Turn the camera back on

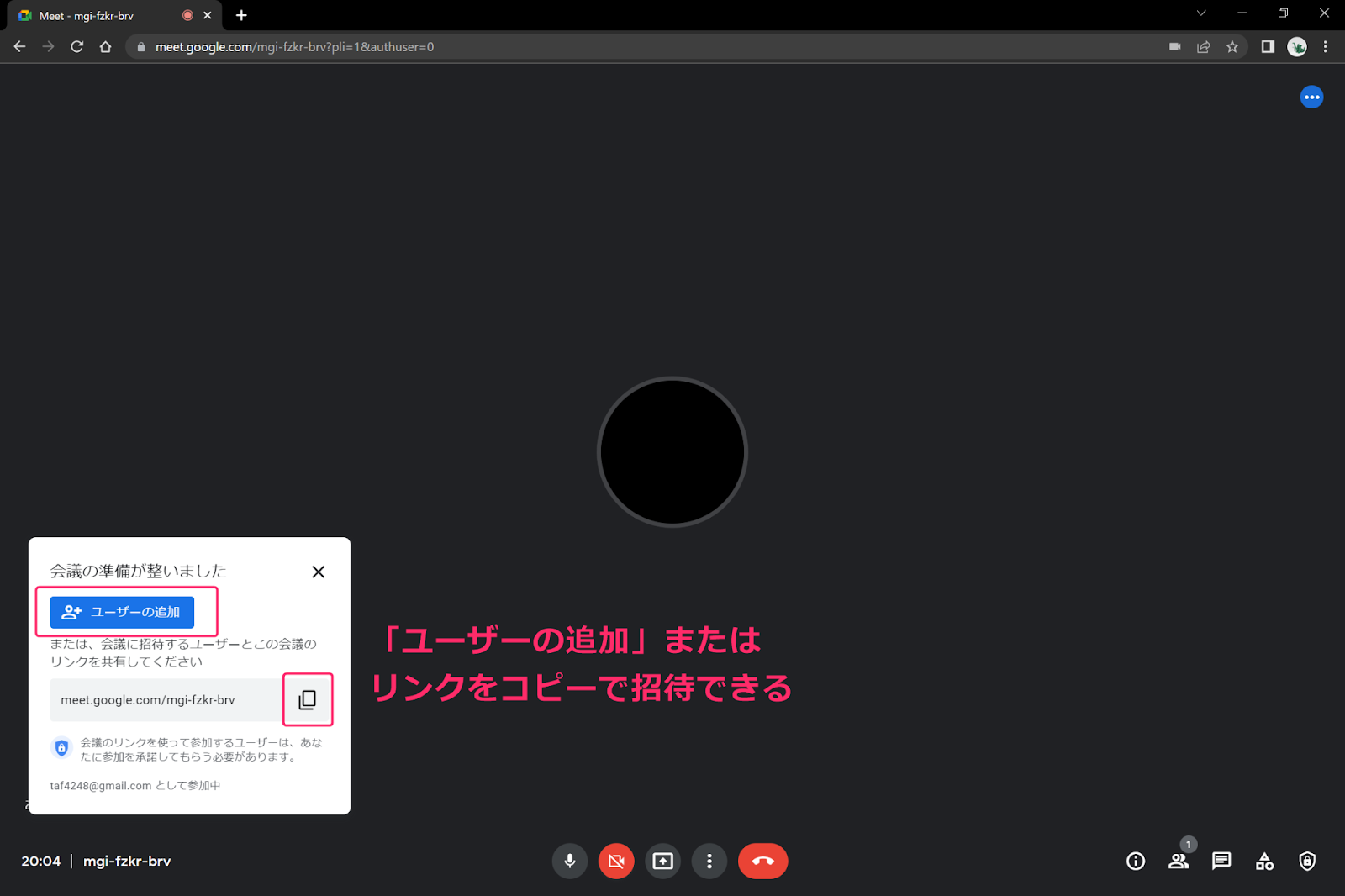[616, 861]
